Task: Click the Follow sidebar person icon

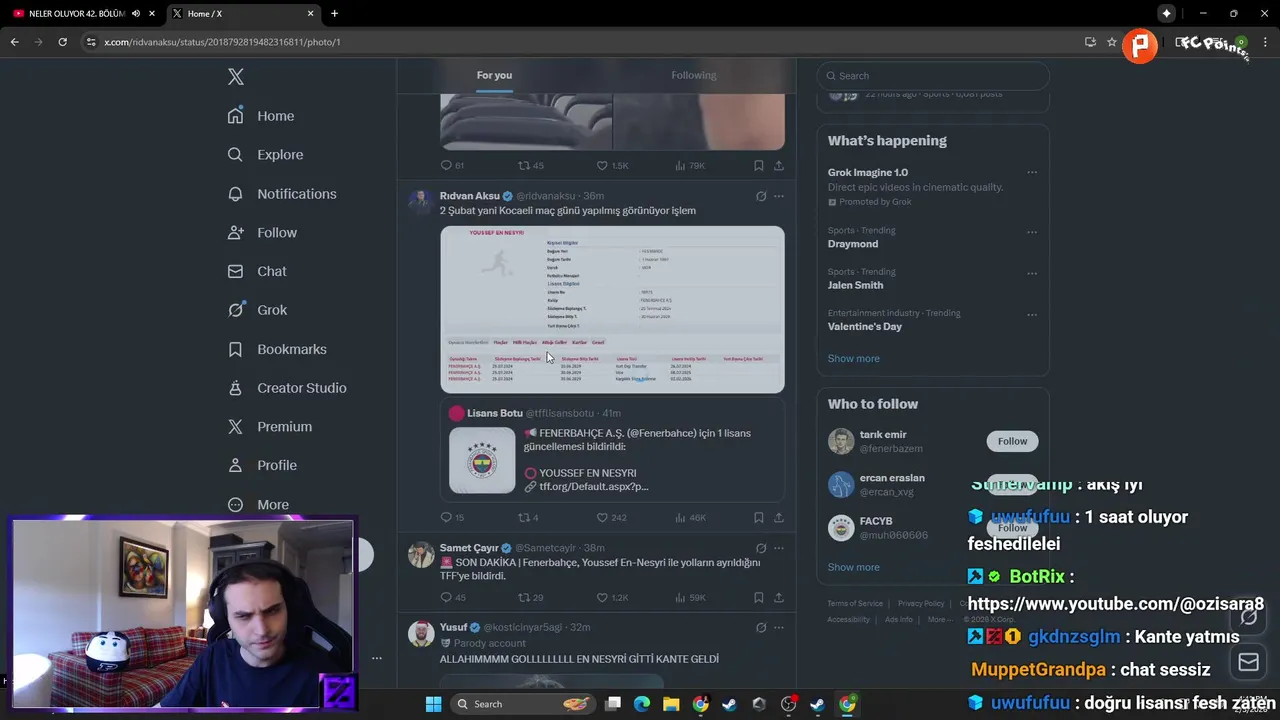Action: coord(236,233)
